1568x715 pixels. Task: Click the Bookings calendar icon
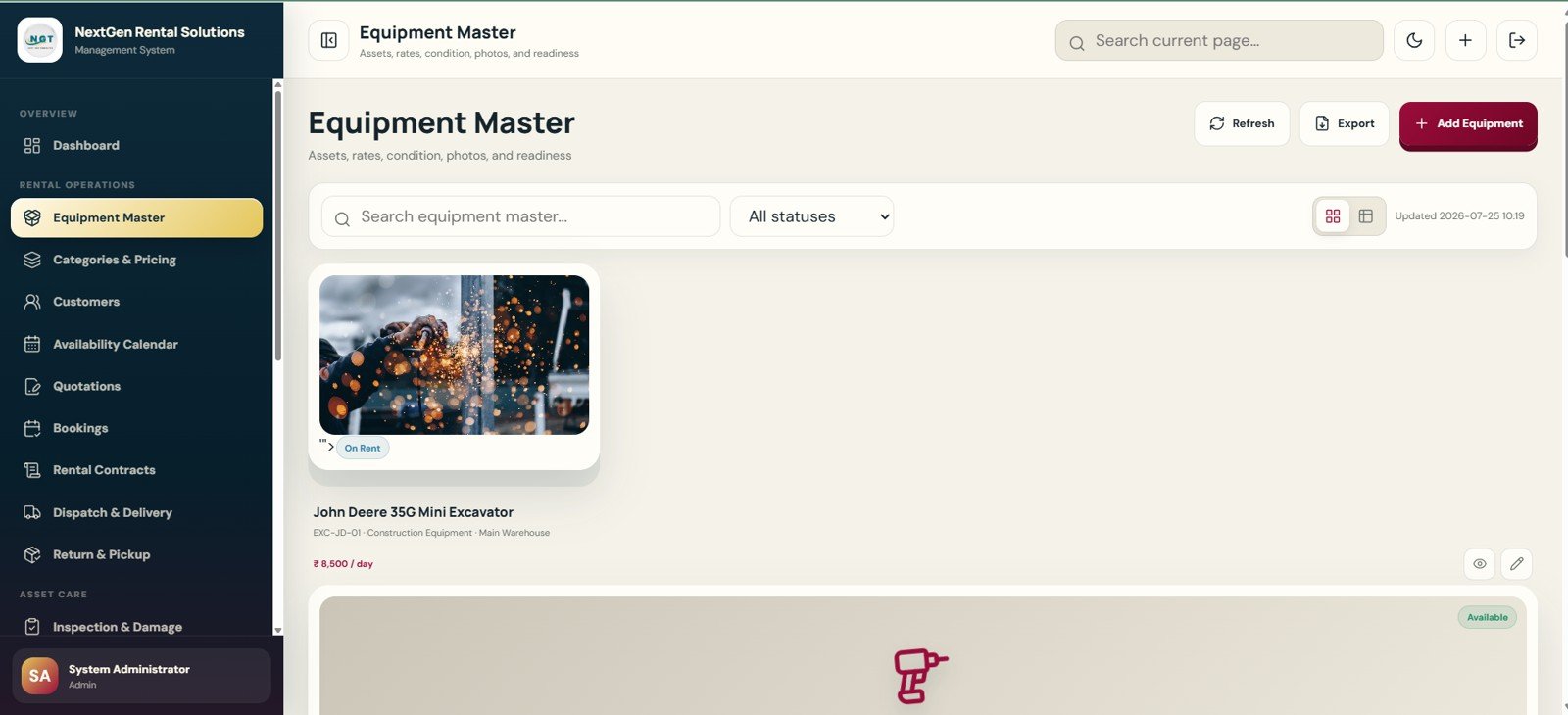click(x=32, y=428)
